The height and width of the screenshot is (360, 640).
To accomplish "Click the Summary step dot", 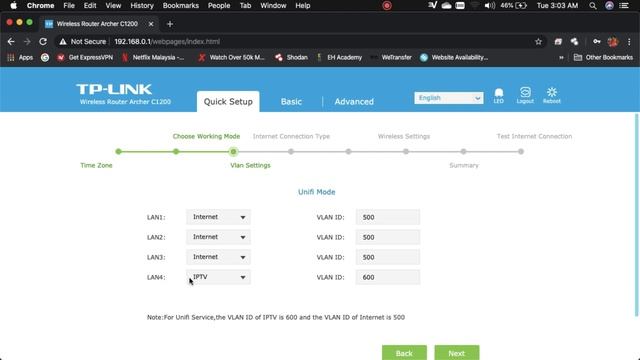I will point(463,151).
